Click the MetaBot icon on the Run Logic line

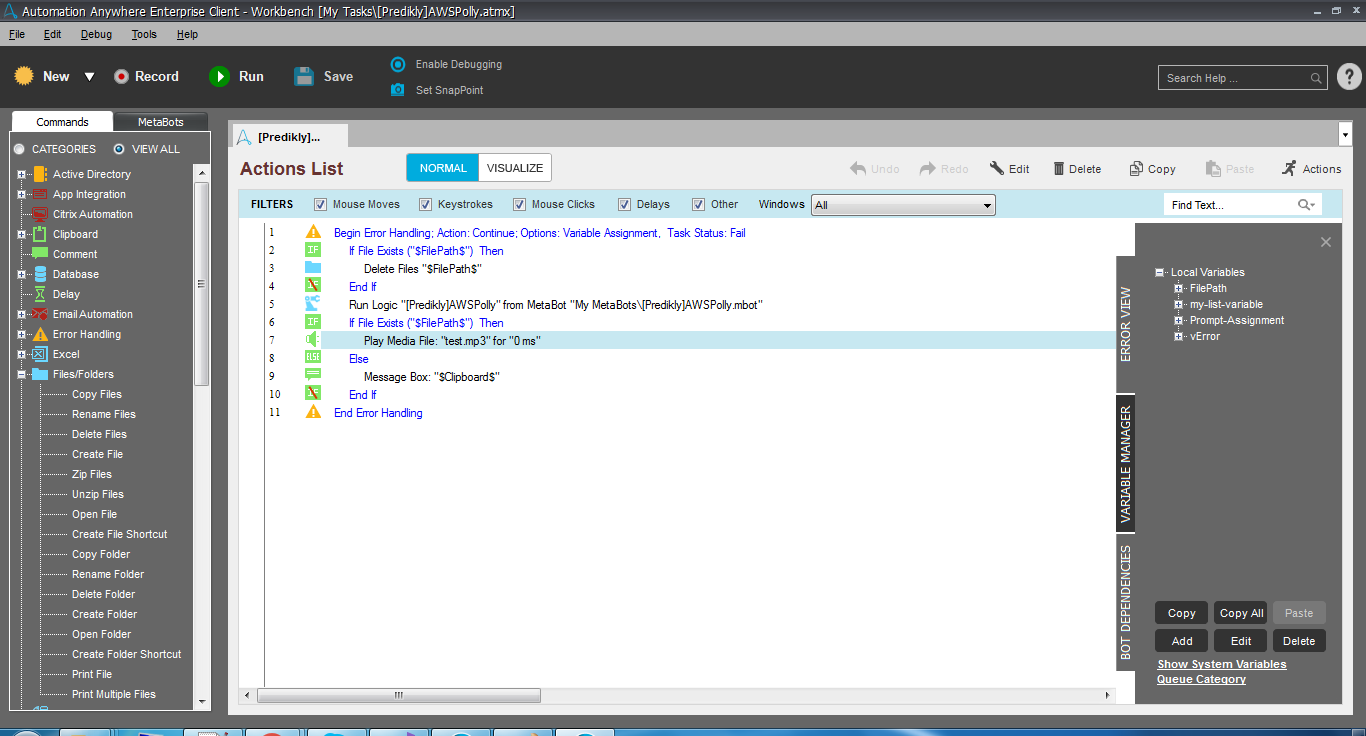click(313, 304)
